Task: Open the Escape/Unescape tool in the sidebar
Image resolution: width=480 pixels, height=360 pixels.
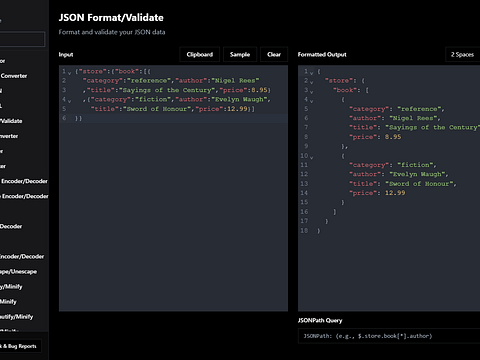Action: [x=18, y=272]
